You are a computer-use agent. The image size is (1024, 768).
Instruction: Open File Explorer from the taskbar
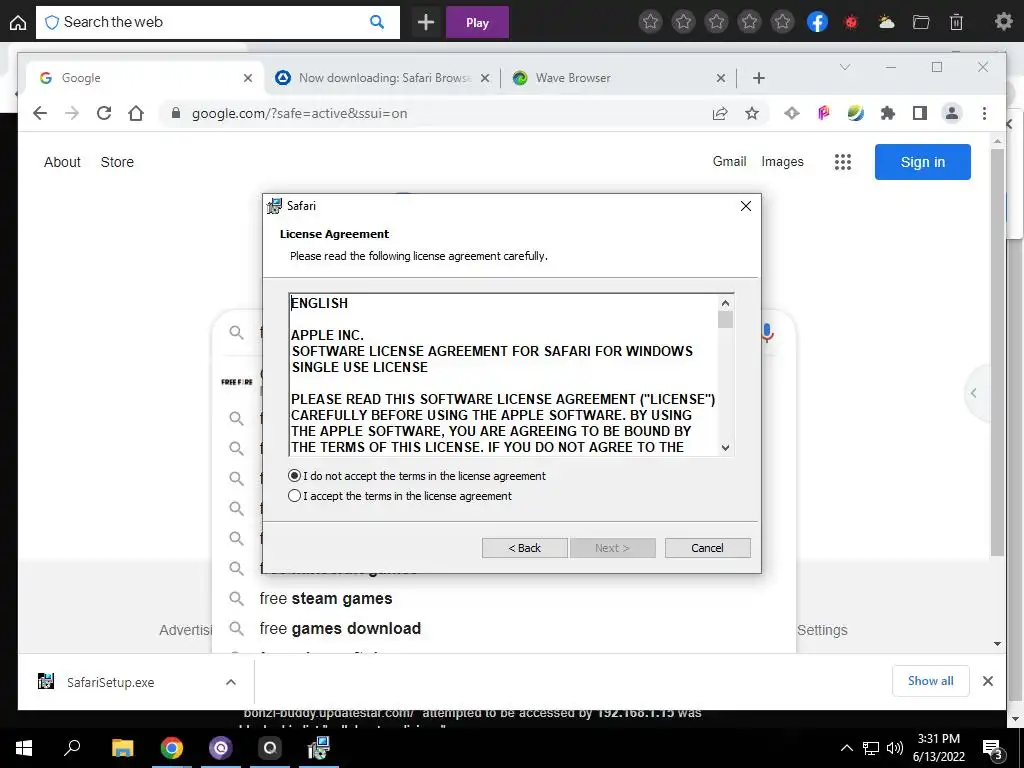(122, 748)
